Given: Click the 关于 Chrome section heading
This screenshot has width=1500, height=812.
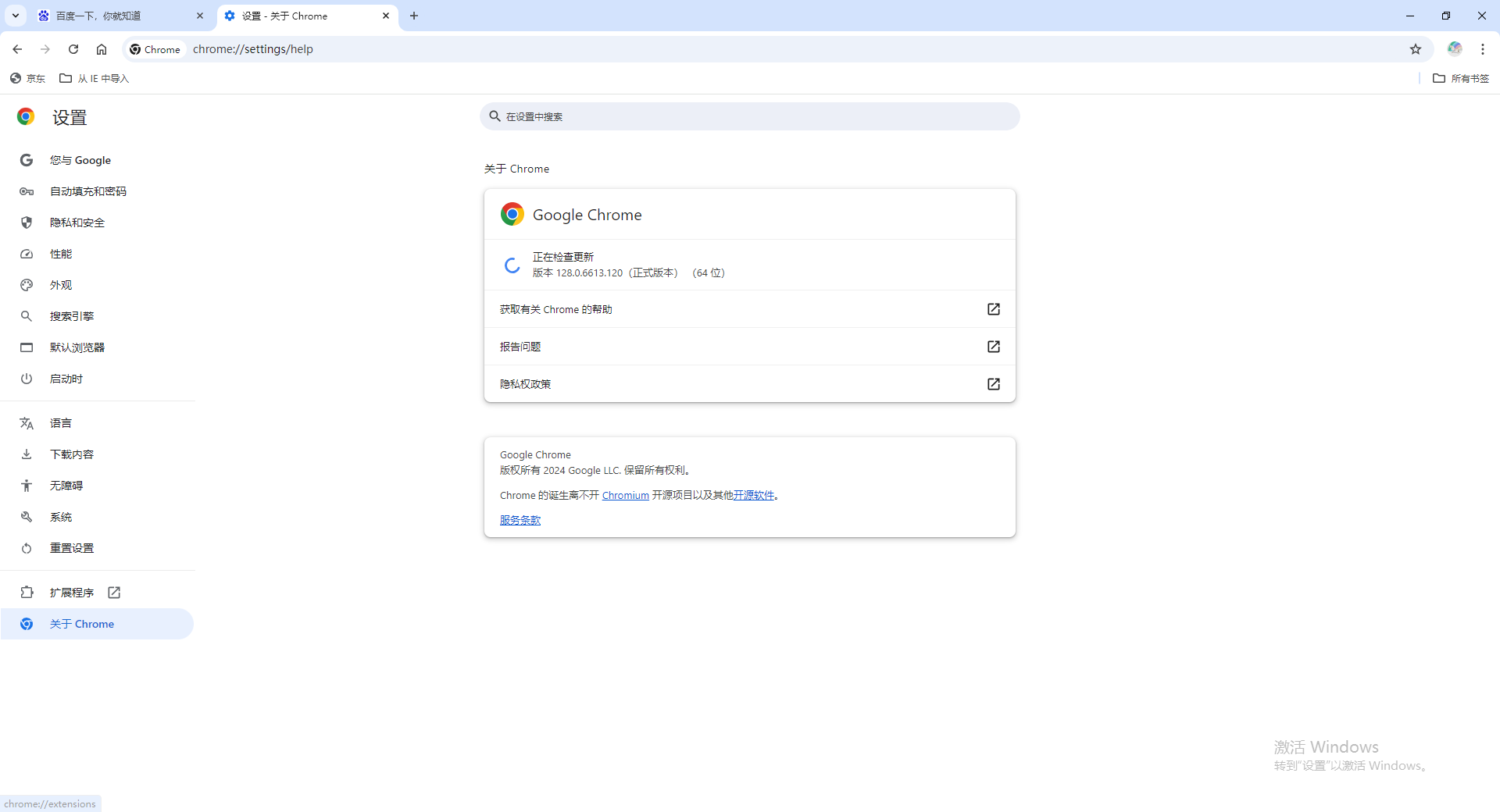Looking at the screenshot, I should (516, 169).
